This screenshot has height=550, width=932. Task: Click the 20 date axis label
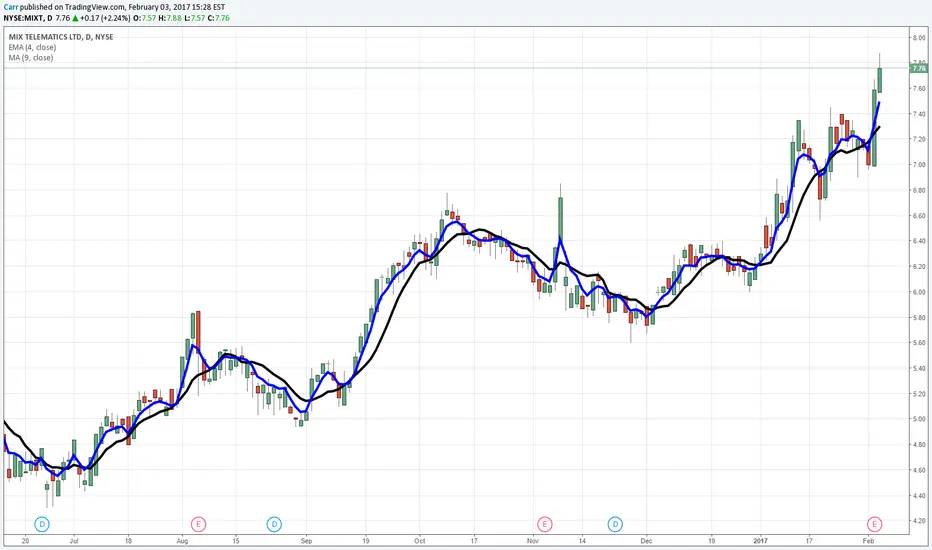click(25, 541)
